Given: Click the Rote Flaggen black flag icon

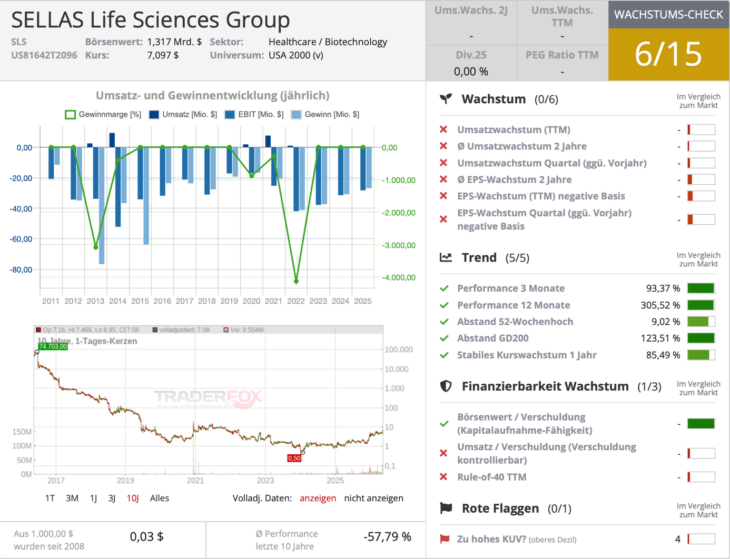Looking at the screenshot, I should (446, 508).
